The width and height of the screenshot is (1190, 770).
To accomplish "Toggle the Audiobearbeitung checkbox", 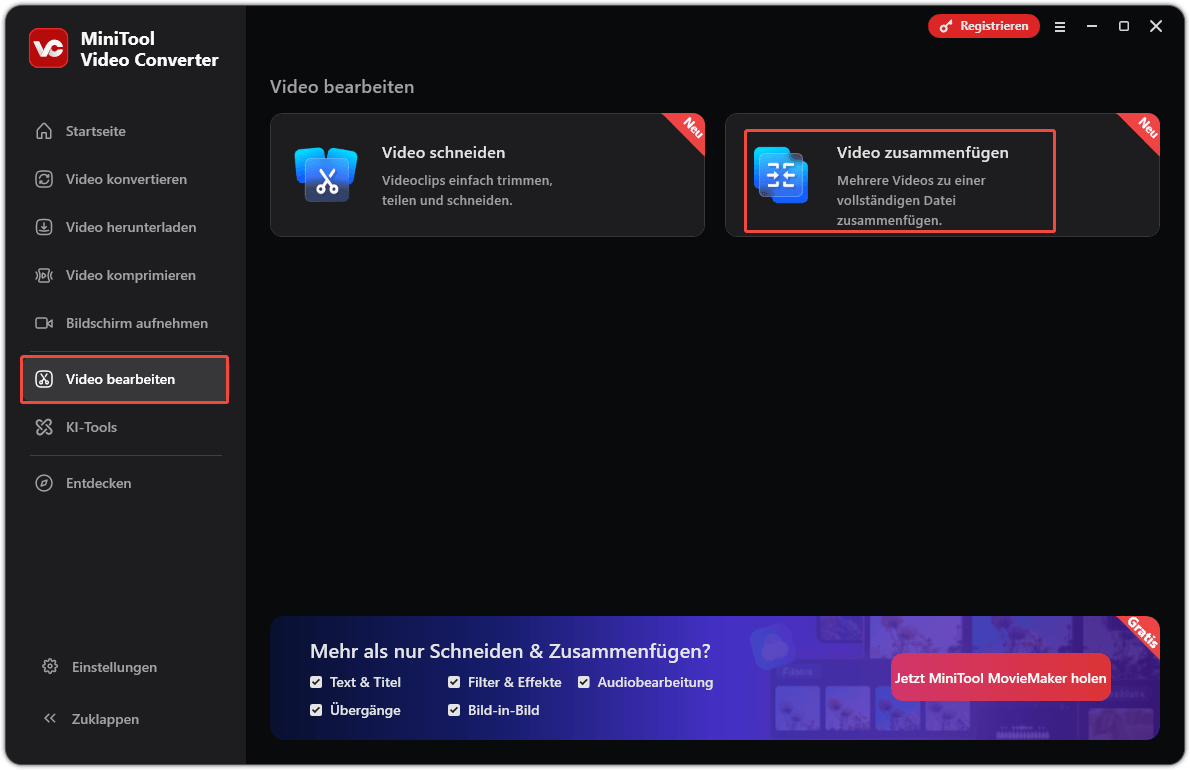I will 584,682.
